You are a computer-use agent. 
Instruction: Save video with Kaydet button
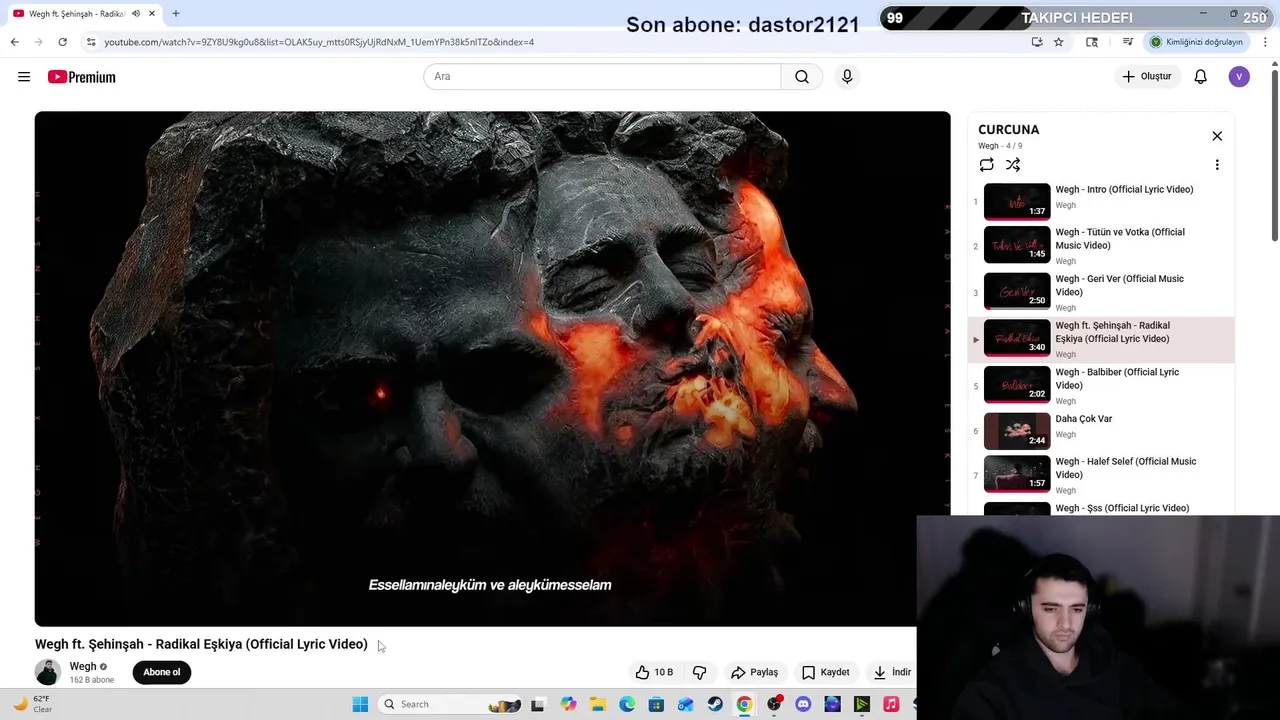826,672
